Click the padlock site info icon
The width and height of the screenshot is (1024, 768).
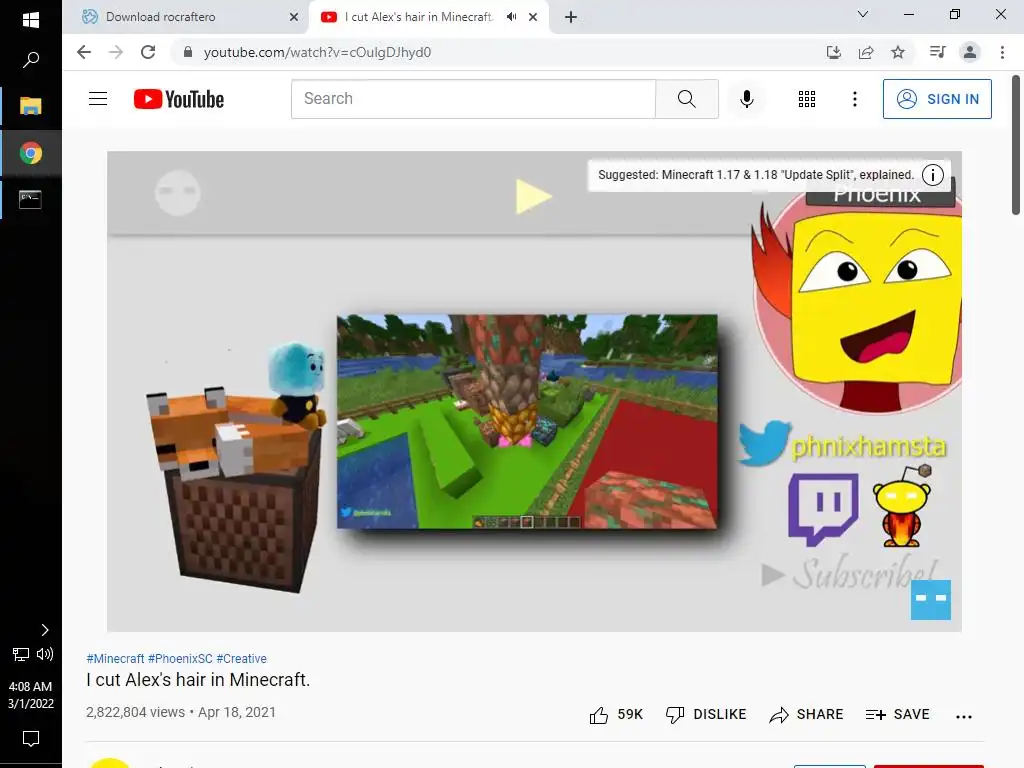pos(187,52)
